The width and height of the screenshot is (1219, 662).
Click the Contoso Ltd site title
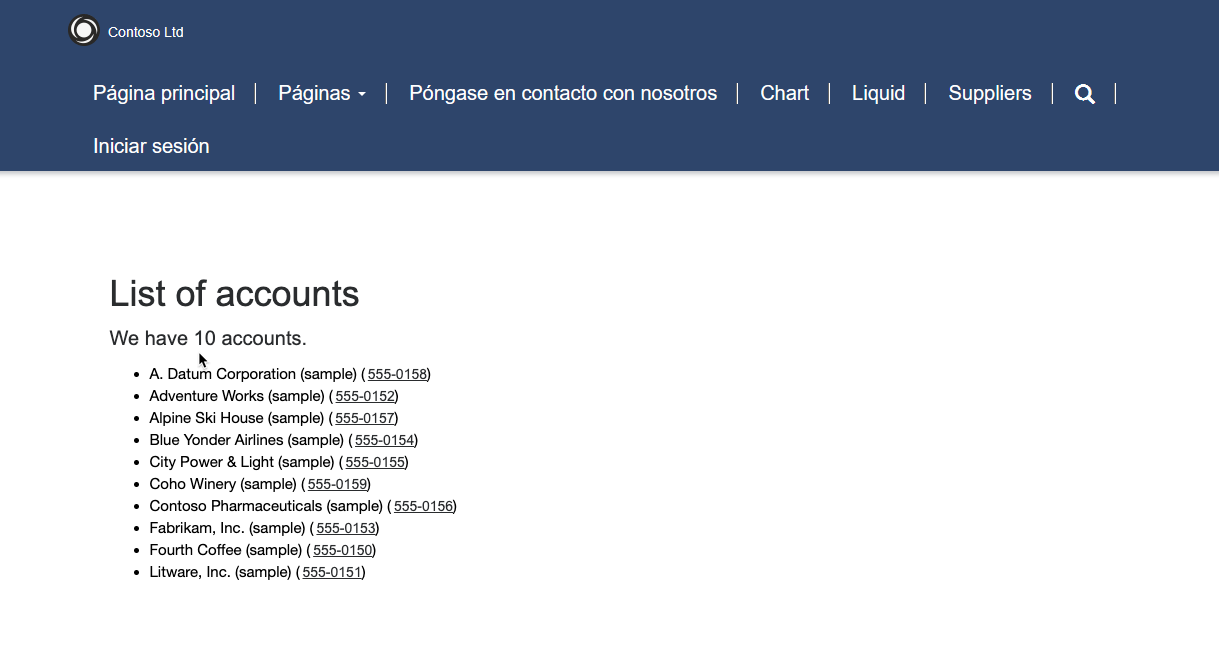(146, 32)
